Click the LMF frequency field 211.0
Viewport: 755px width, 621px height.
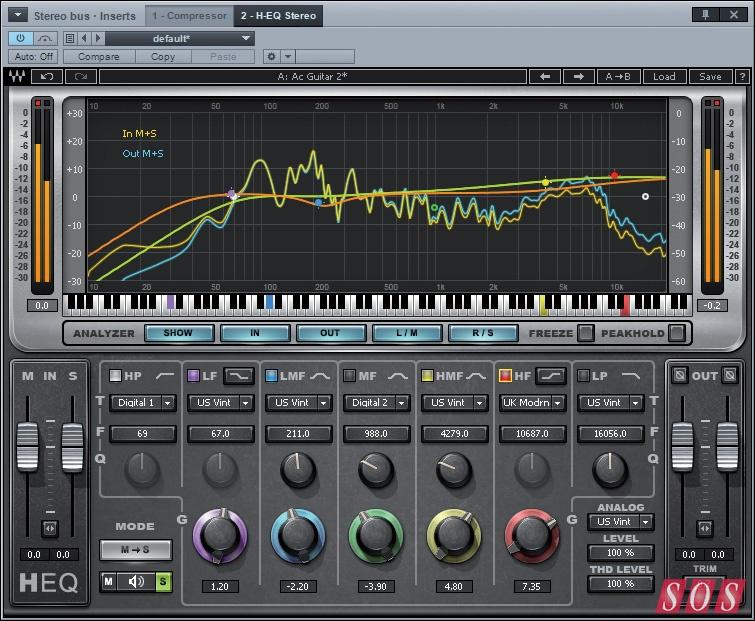[299, 434]
